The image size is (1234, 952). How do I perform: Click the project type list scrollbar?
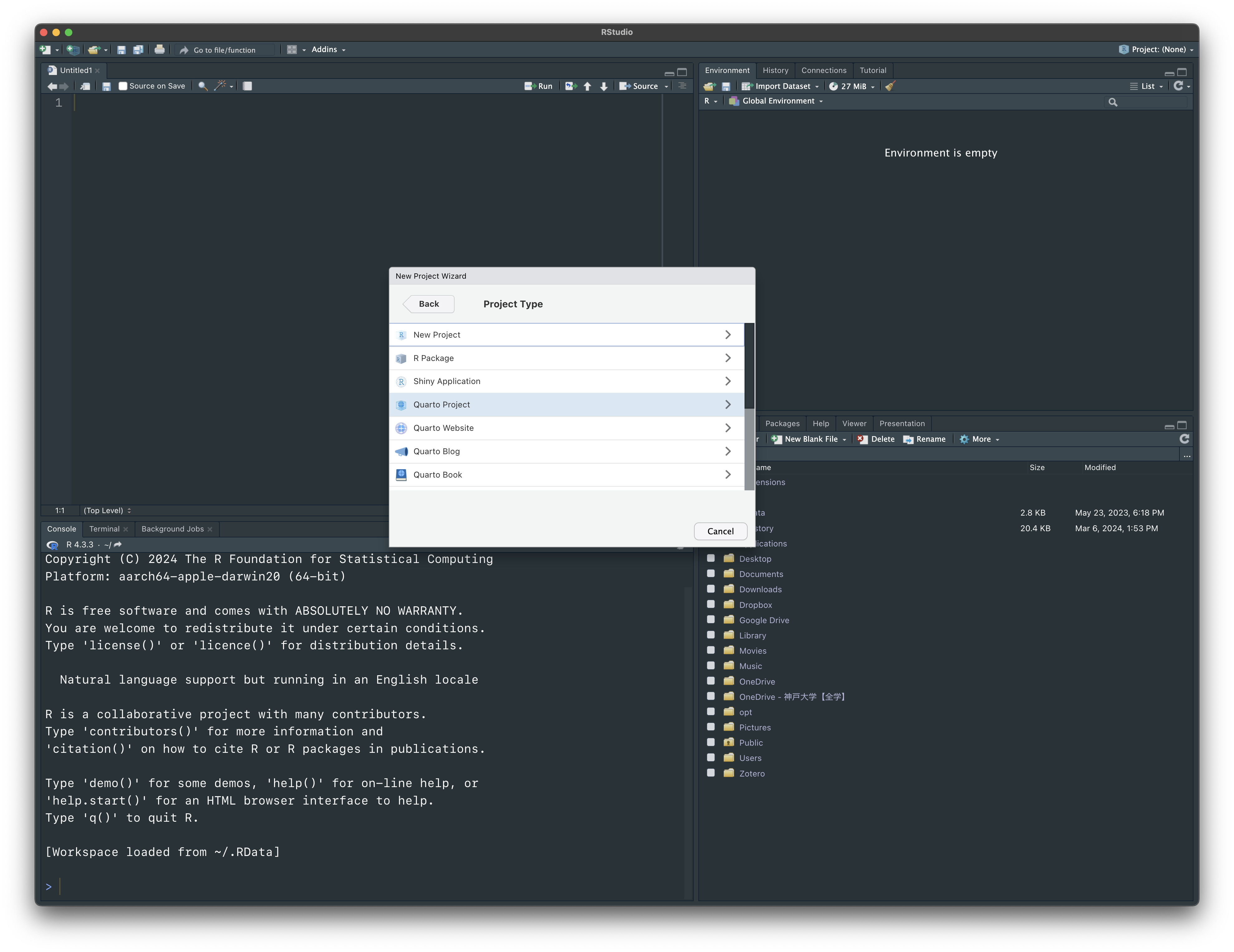749,366
